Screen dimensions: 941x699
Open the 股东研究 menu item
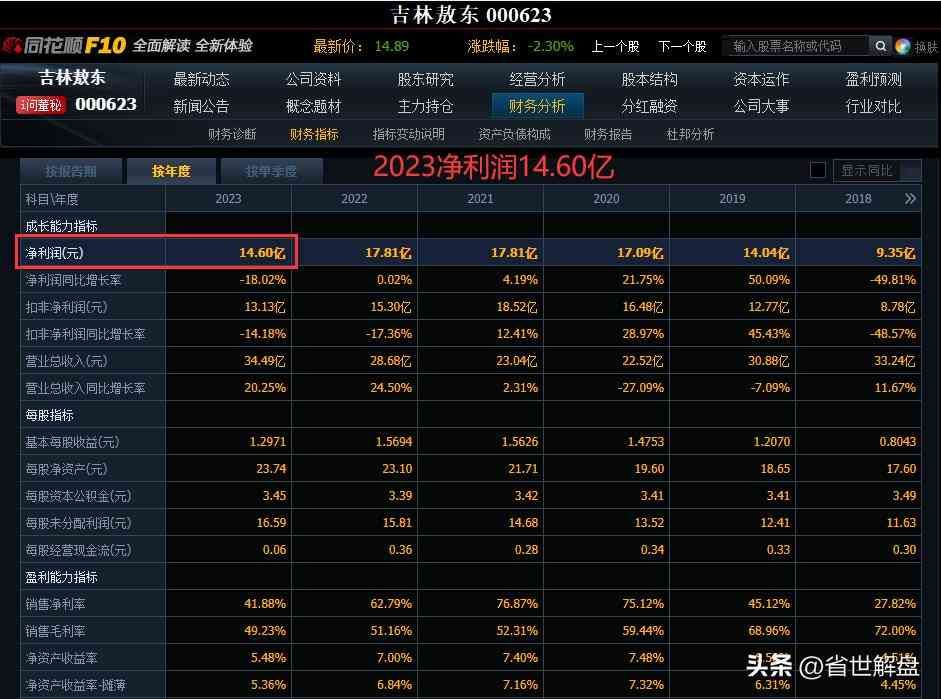[425, 79]
